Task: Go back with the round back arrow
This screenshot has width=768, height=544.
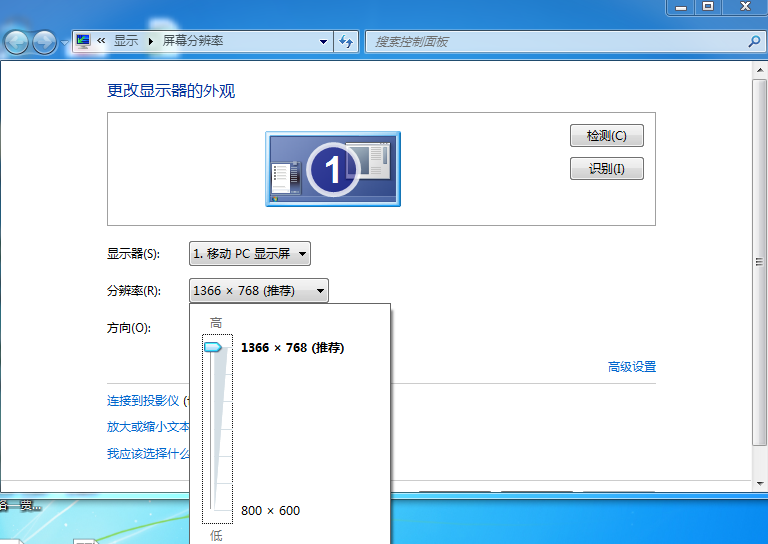Action: [17, 43]
